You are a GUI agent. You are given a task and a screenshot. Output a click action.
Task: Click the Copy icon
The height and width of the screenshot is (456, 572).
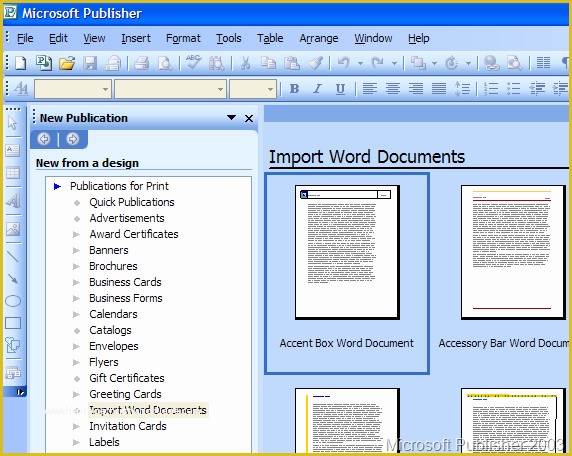click(x=268, y=63)
